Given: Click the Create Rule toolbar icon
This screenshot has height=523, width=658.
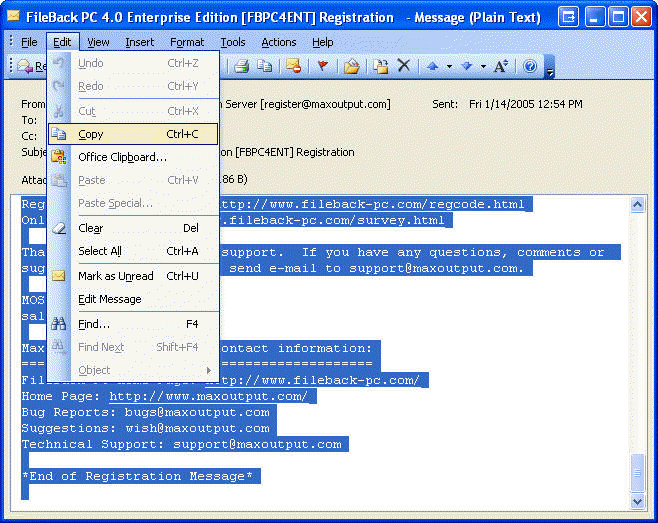Looking at the screenshot, I should point(381,66).
